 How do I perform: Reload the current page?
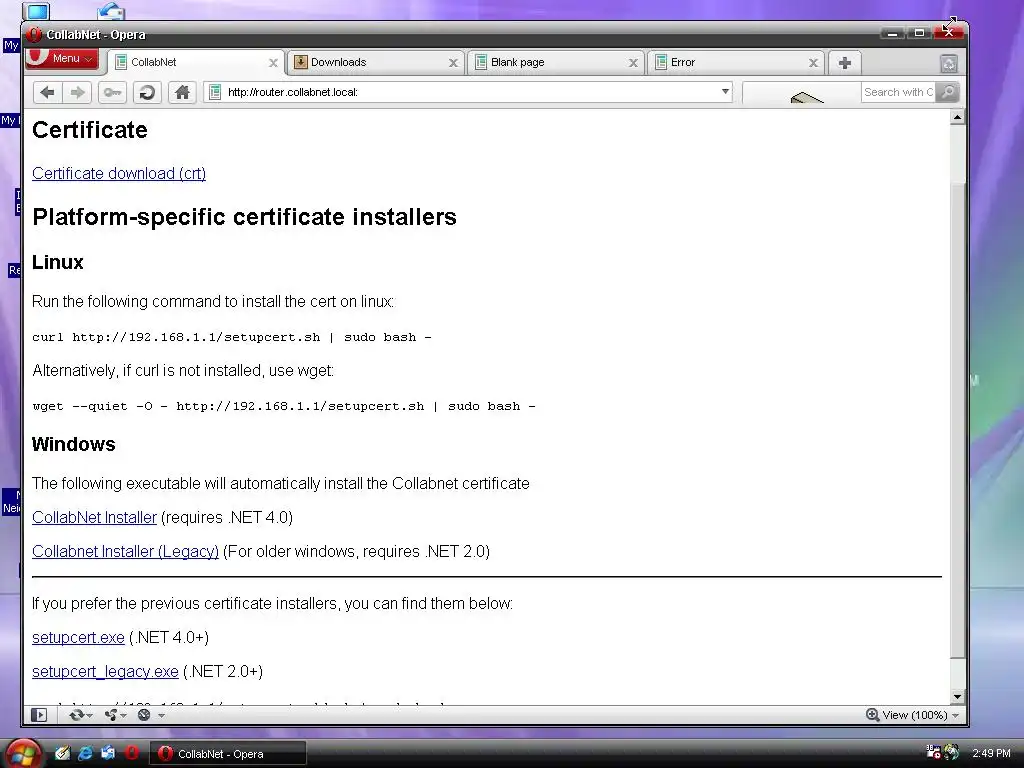tap(148, 93)
